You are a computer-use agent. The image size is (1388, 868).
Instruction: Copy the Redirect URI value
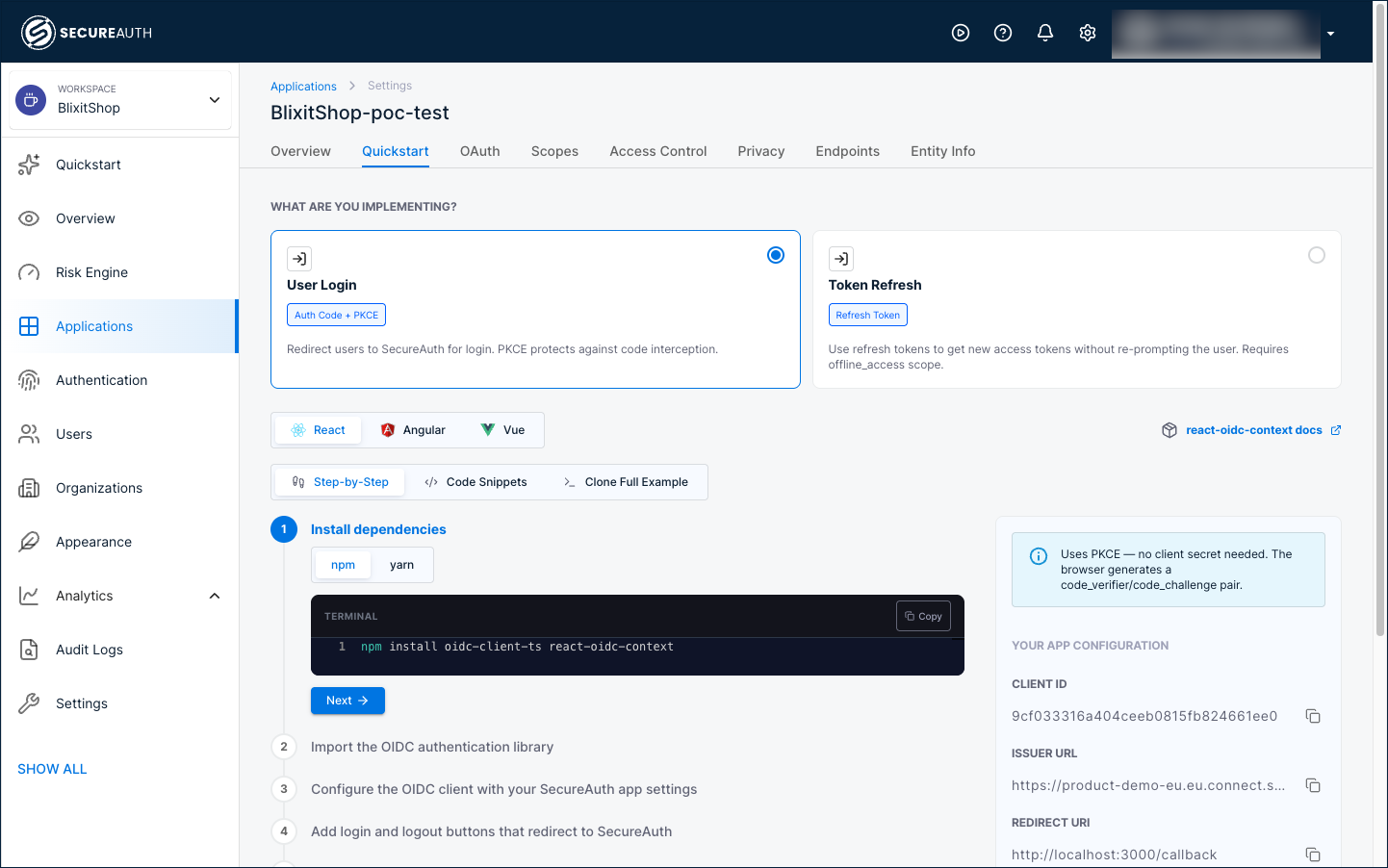point(1313,855)
